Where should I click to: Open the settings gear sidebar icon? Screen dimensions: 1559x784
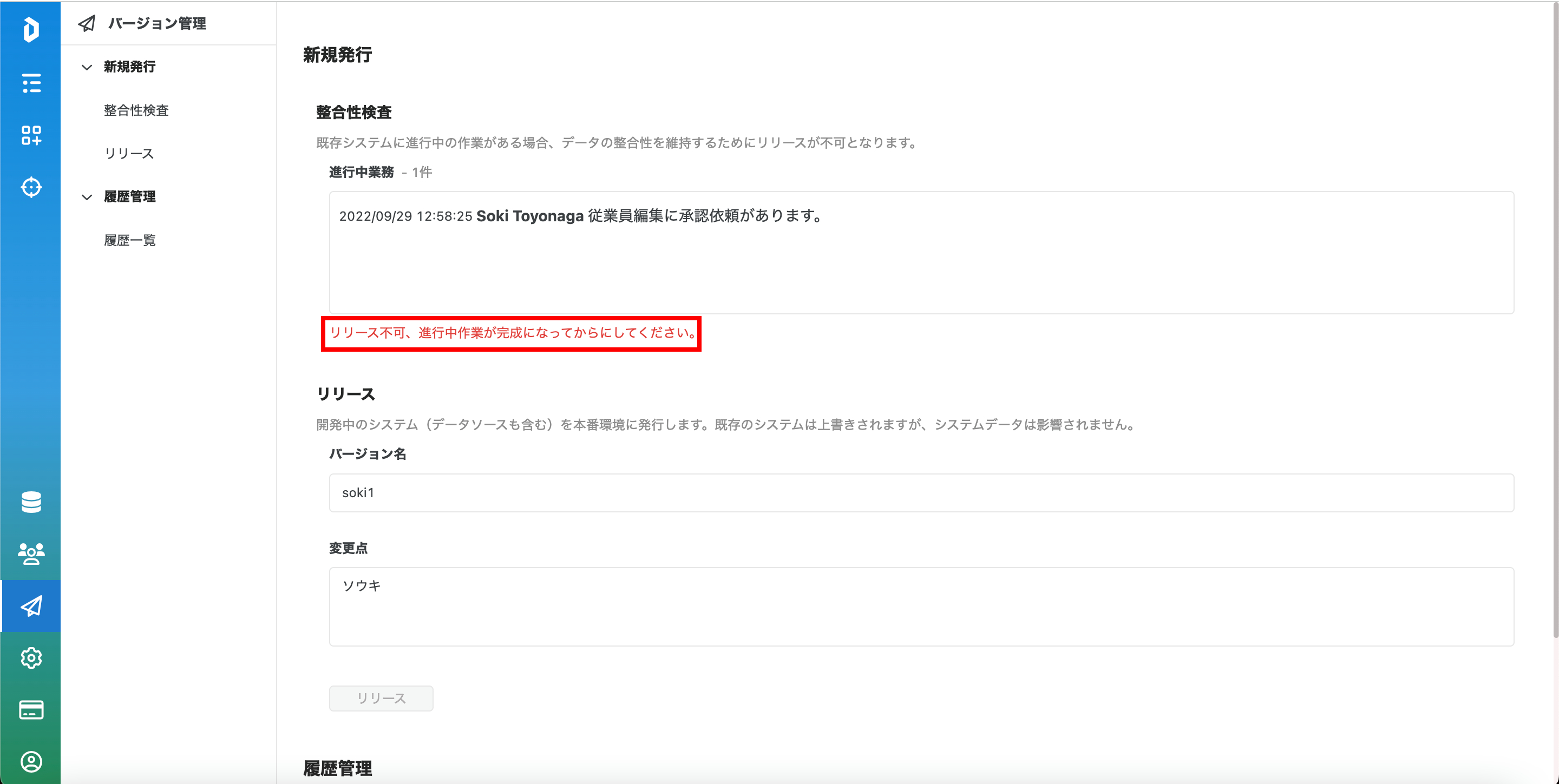click(31, 657)
